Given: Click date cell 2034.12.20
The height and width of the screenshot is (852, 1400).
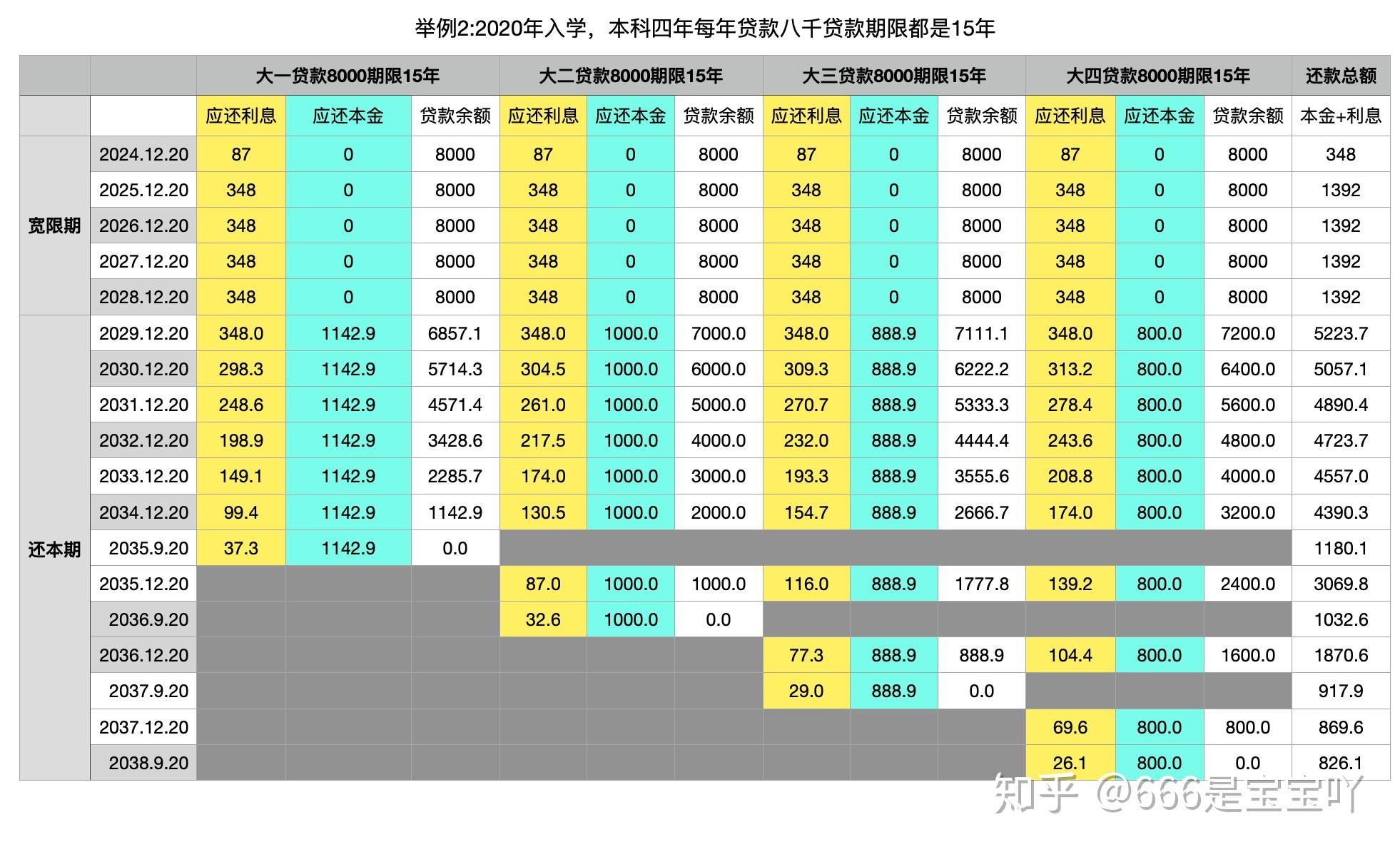Looking at the screenshot, I should pos(143,512).
